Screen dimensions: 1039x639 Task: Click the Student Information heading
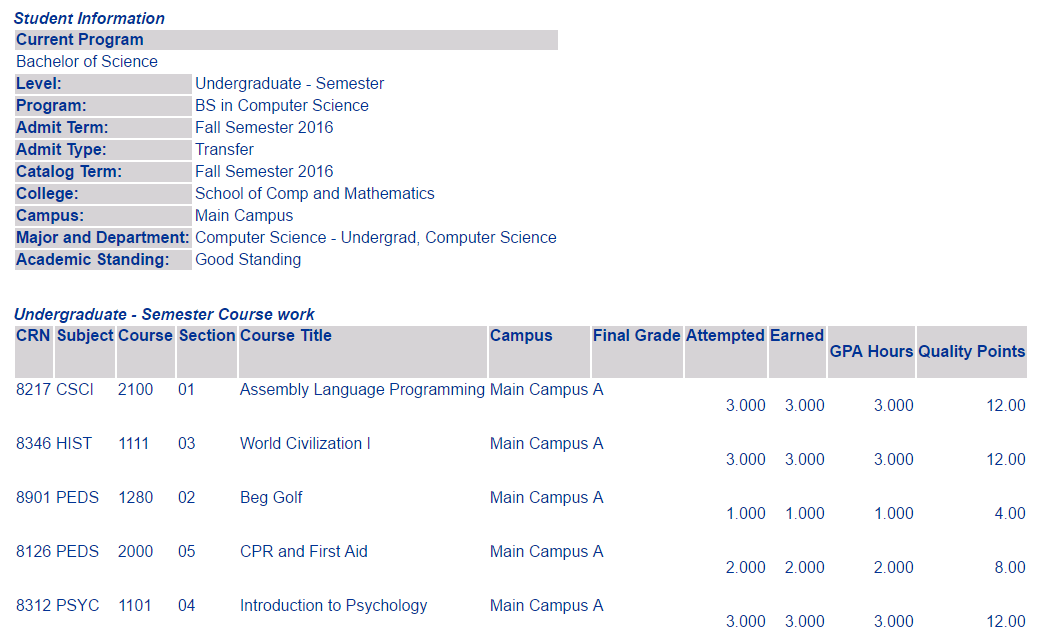[89, 19]
